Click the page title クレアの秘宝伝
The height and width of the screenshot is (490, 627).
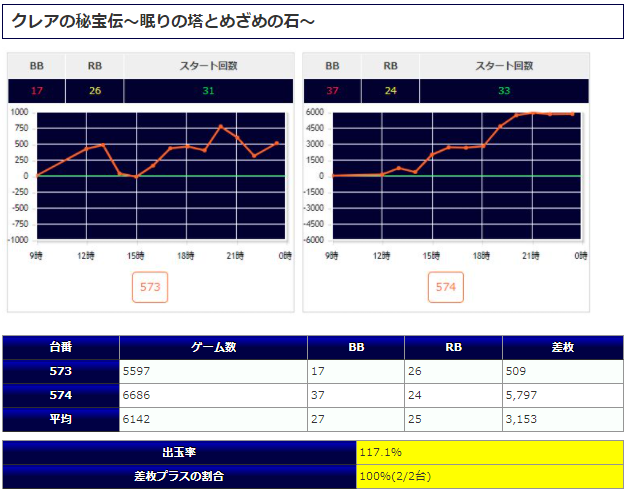click(164, 21)
